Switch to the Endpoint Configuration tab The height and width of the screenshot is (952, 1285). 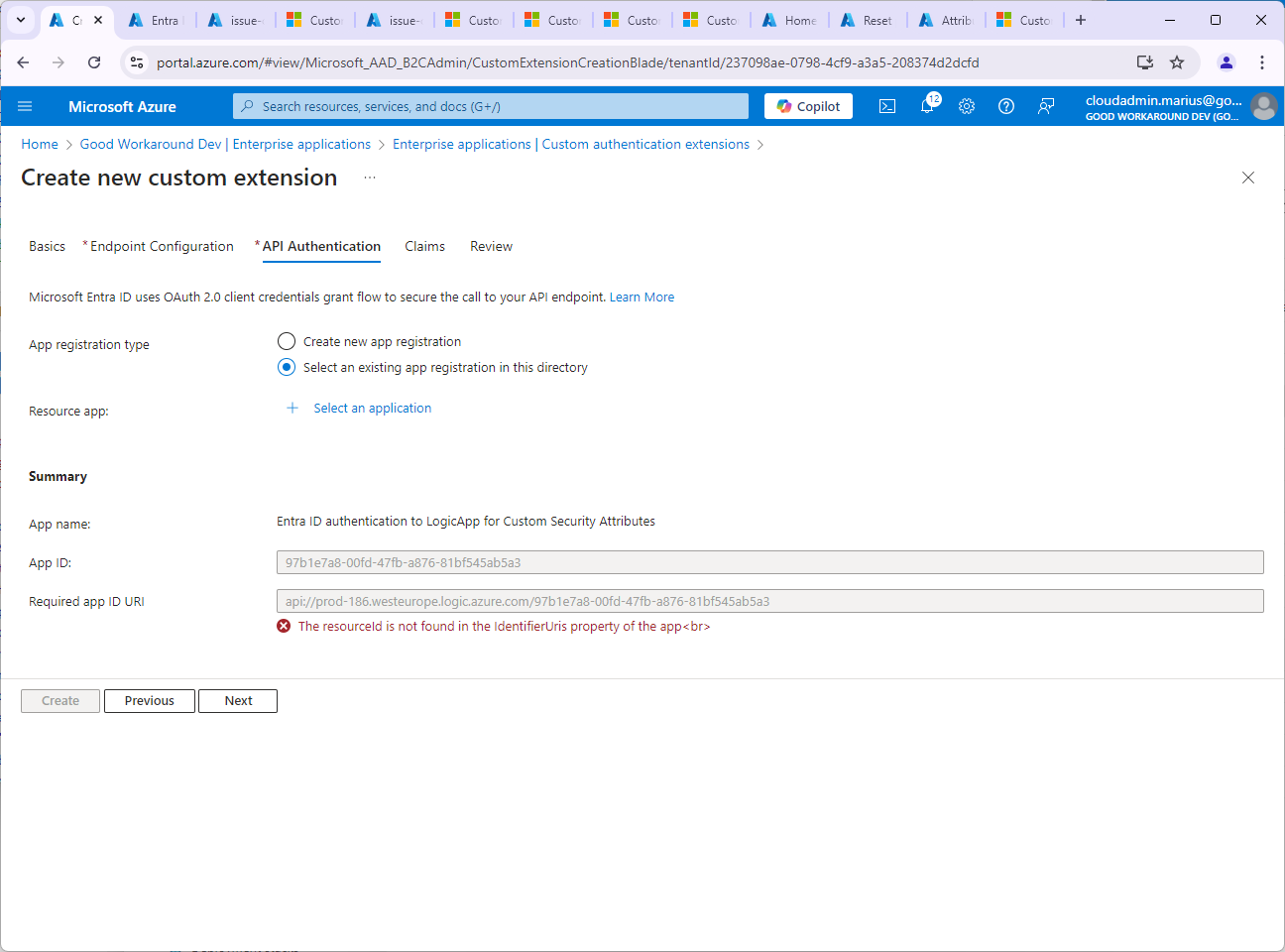tap(162, 246)
